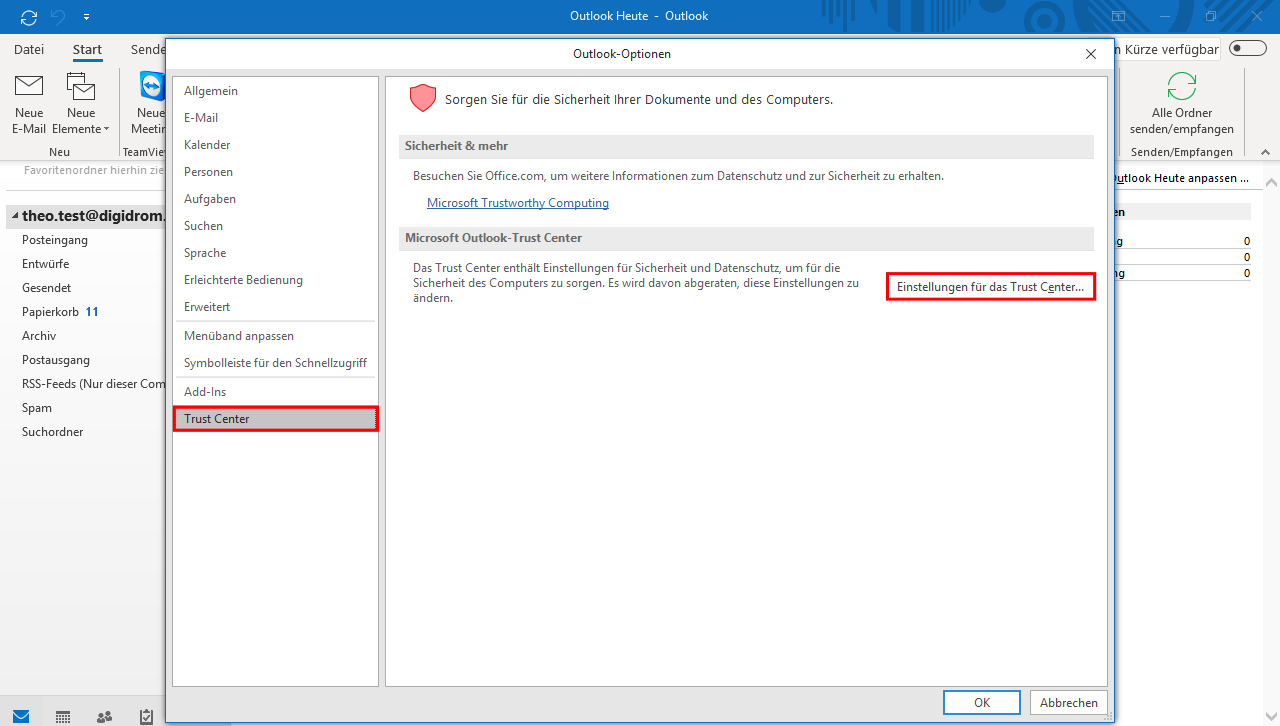The height and width of the screenshot is (726, 1280).
Task: Open the Quick Access Toolbar customize dropdown
Action: point(86,17)
